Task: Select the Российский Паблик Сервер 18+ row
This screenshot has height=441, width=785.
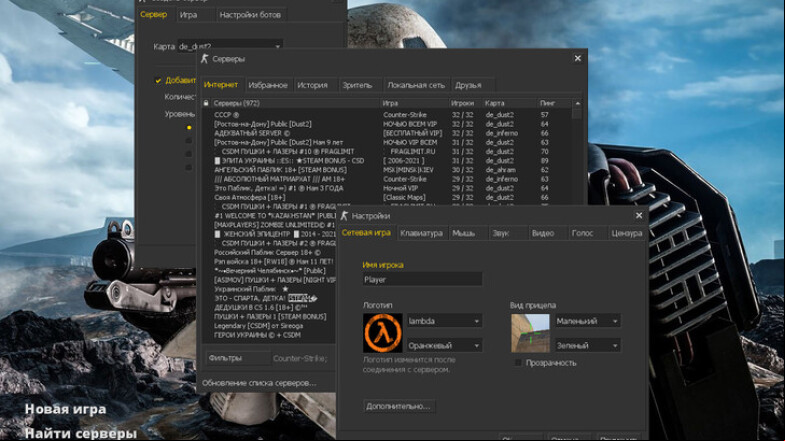Action: [268, 252]
